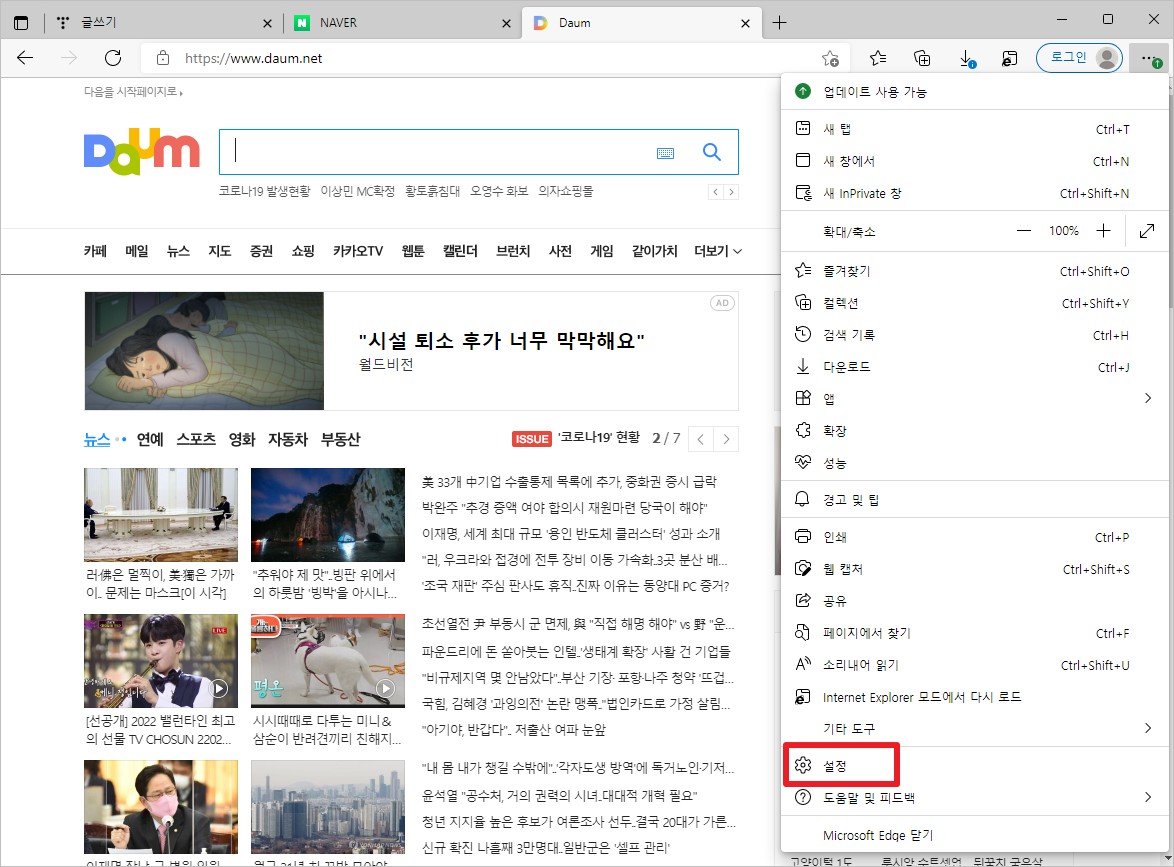Expand 기타 도구 submenu
The image size is (1174, 867).
click(x=974, y=728)
